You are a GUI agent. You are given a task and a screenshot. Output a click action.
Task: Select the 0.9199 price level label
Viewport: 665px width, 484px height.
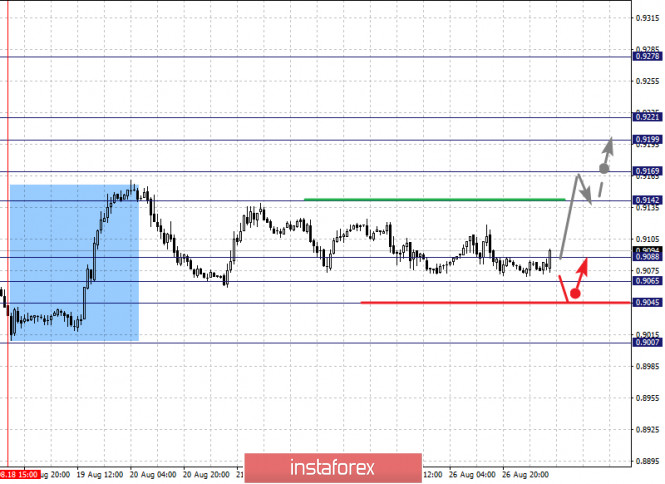click(x=647, y=140)
